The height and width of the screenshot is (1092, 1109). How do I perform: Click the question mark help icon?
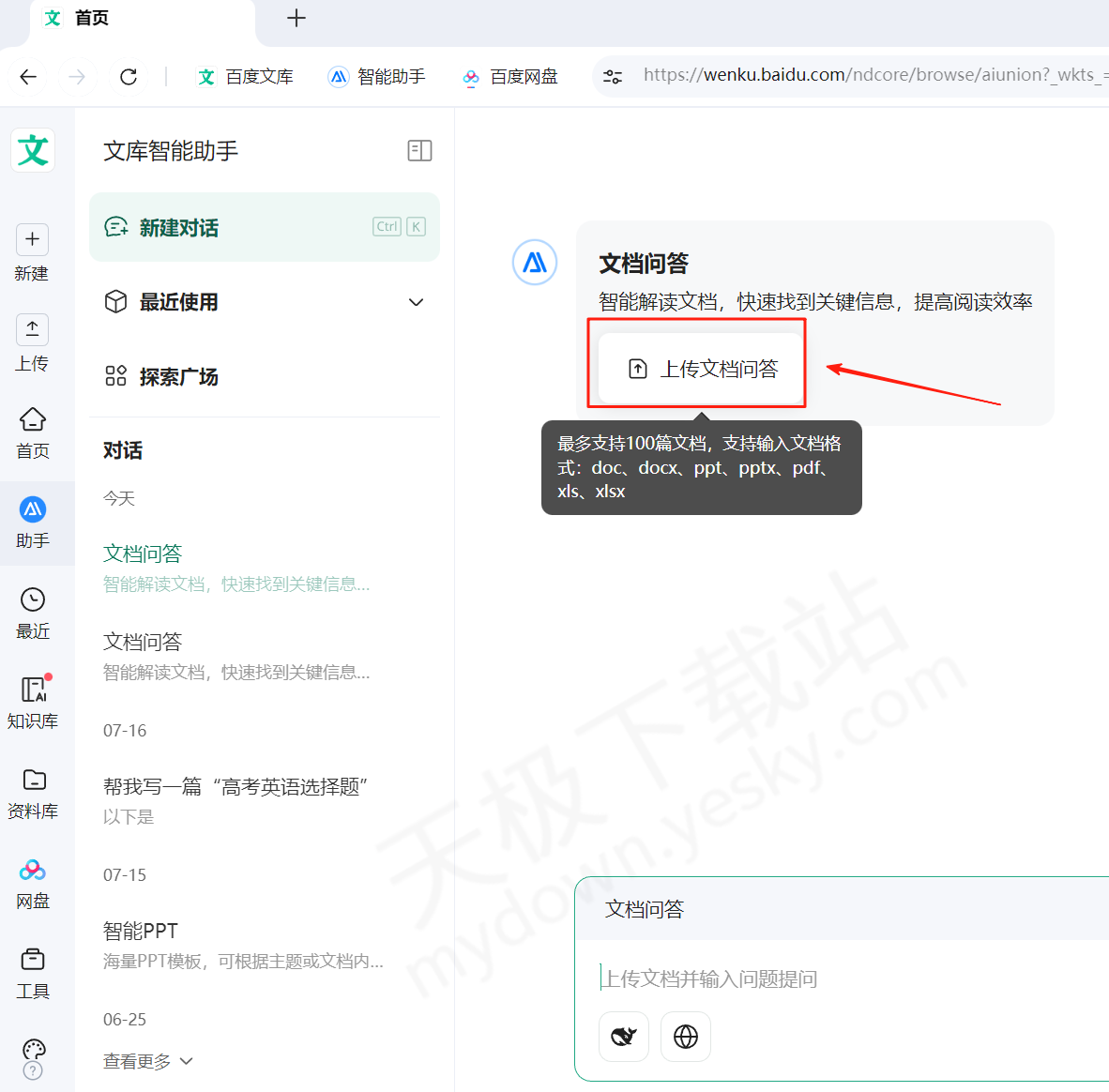click(33, 1070)
